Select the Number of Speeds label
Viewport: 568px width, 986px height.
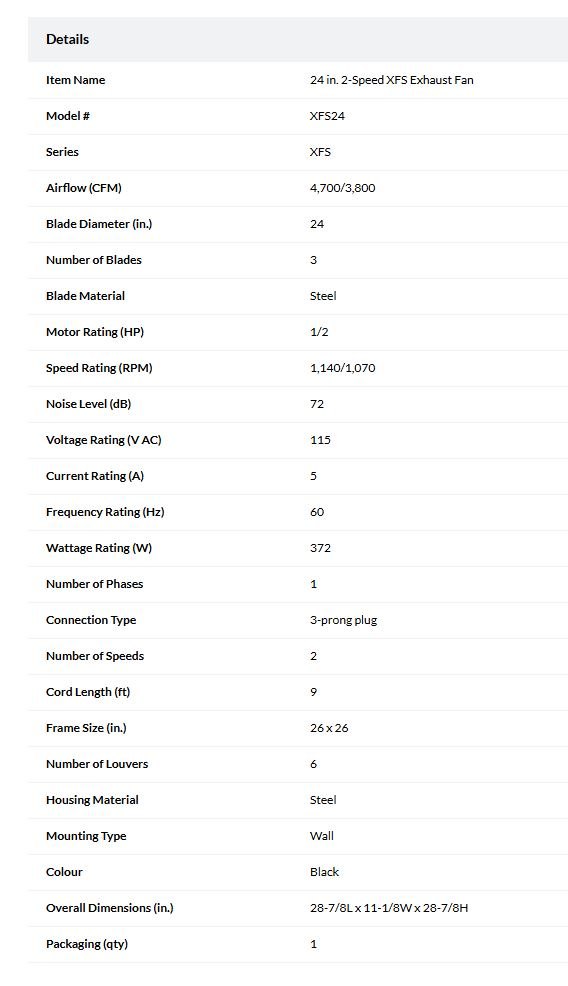[x=95, y=656]
